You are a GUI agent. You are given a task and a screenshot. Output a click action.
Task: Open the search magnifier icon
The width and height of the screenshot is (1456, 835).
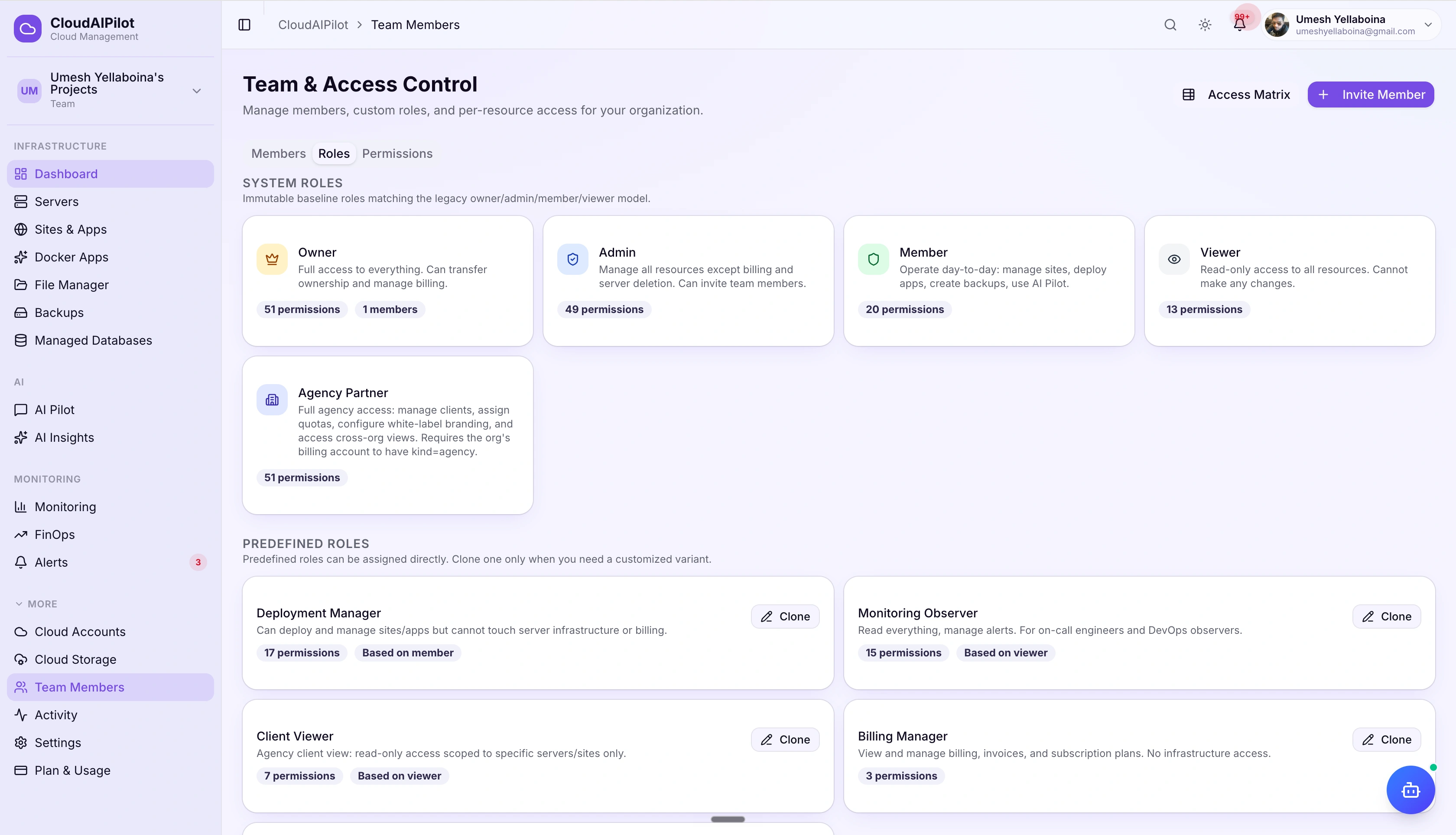pyautogui.click(x=1170, y=25)
